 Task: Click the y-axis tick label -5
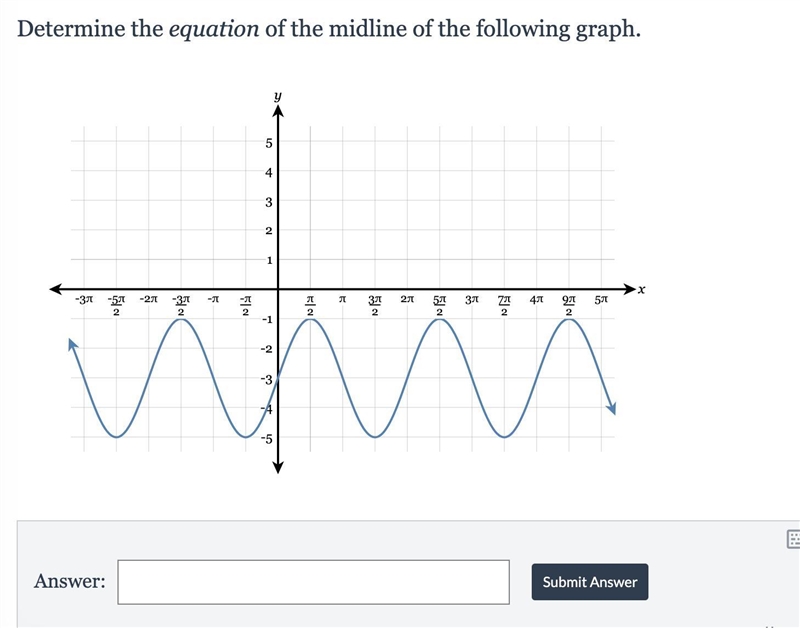(x=267, y=439)
